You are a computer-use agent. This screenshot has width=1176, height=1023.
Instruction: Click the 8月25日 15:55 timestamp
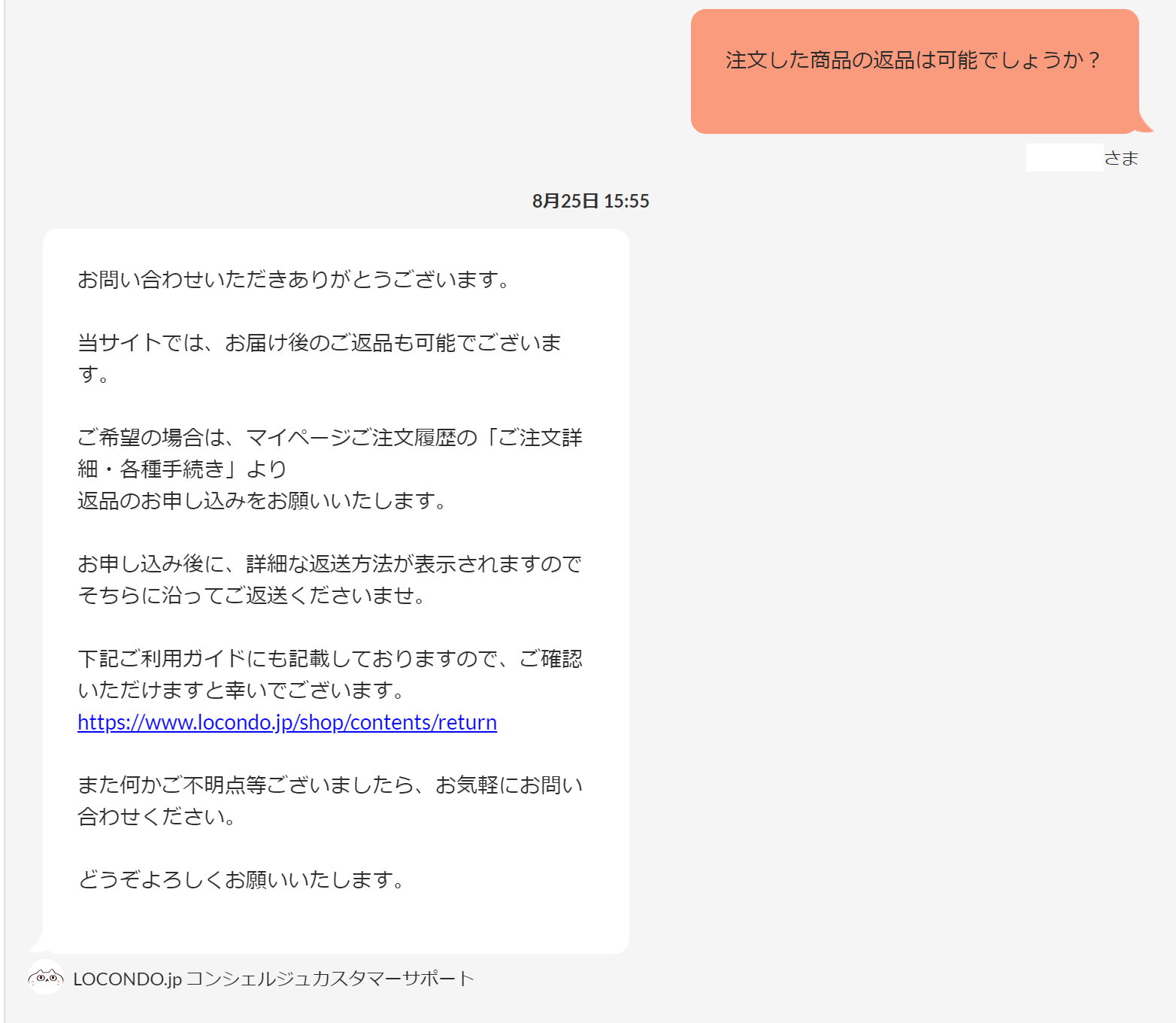(x=590, y=201)
